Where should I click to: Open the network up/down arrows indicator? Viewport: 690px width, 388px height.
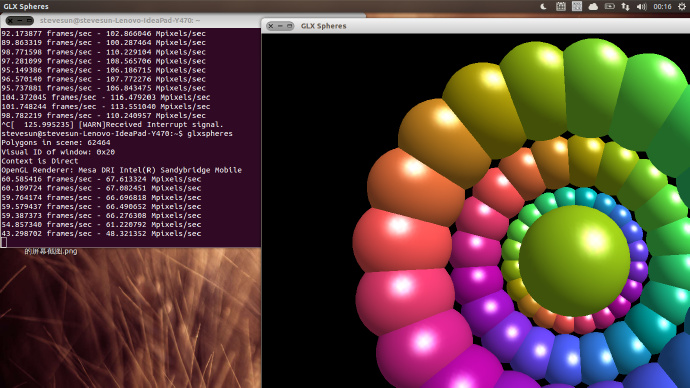[x=625, y=7]
